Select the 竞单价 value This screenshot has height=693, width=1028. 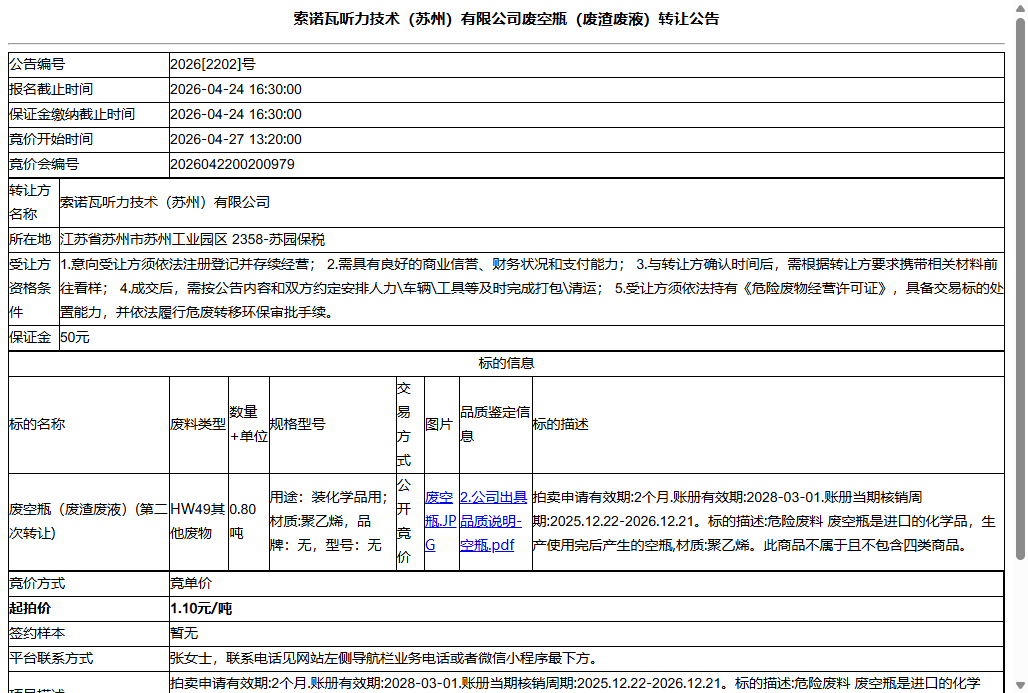(191, 584)
